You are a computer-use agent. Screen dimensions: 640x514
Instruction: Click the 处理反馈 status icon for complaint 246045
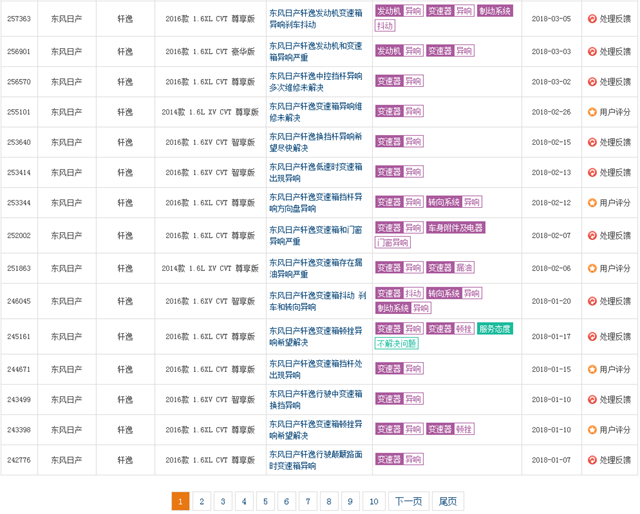[592, 301]
